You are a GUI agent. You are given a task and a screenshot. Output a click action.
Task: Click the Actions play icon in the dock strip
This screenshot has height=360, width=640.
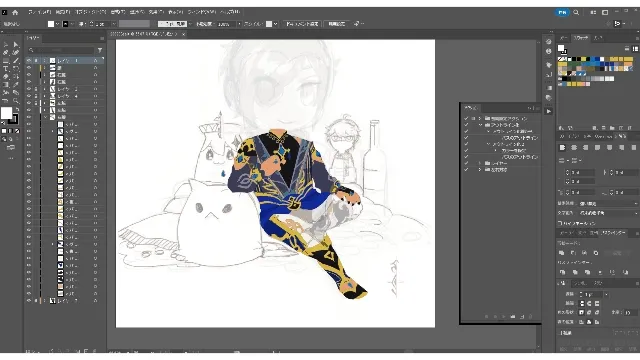pyautogui.click(x=549, y=111)
